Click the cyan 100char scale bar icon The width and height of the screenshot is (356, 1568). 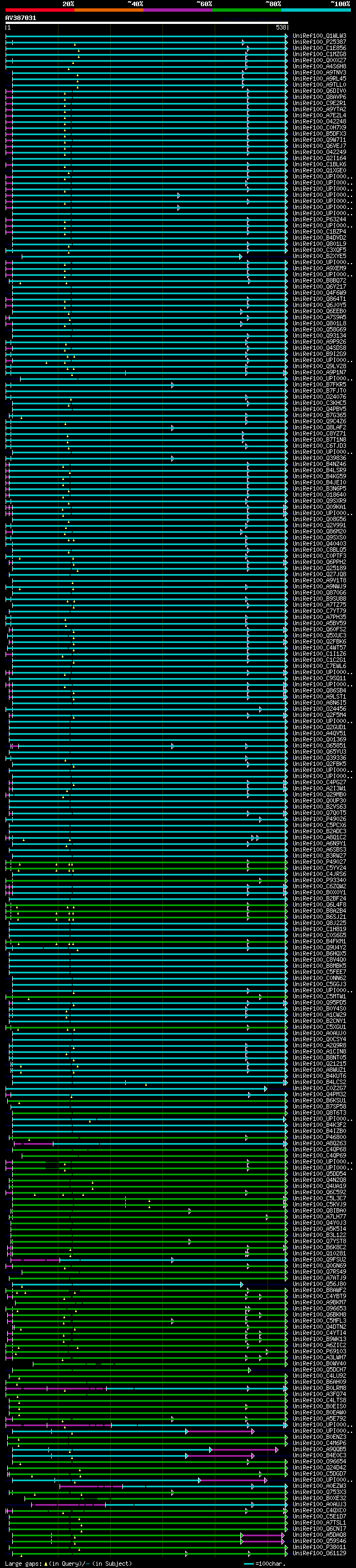pyautogui.click(x=248, y=1563)
